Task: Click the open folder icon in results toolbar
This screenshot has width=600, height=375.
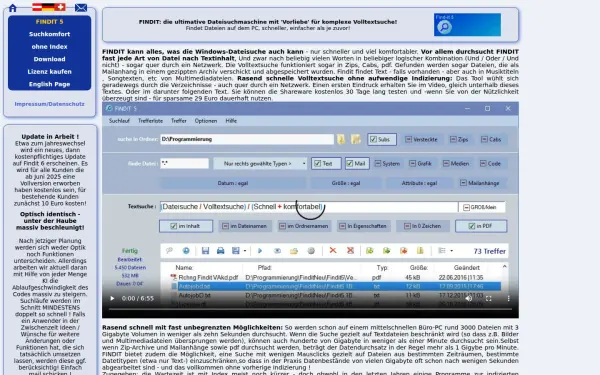Action: tap(294, 251)
